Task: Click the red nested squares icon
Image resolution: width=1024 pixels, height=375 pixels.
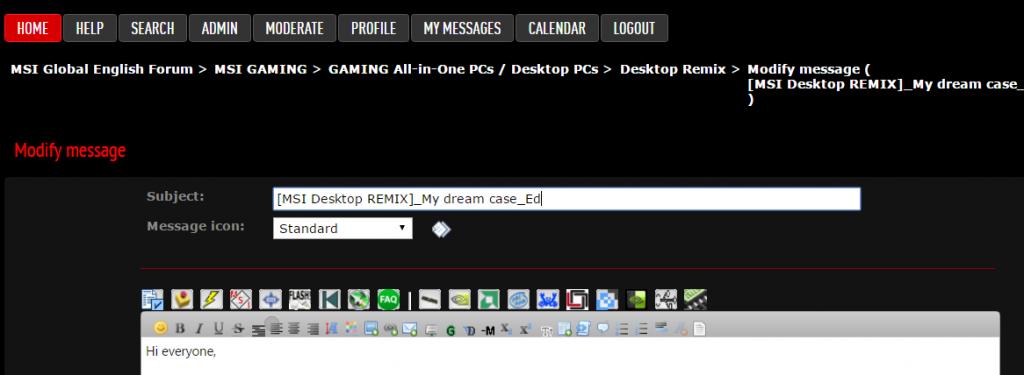Action: click(577, 299)
